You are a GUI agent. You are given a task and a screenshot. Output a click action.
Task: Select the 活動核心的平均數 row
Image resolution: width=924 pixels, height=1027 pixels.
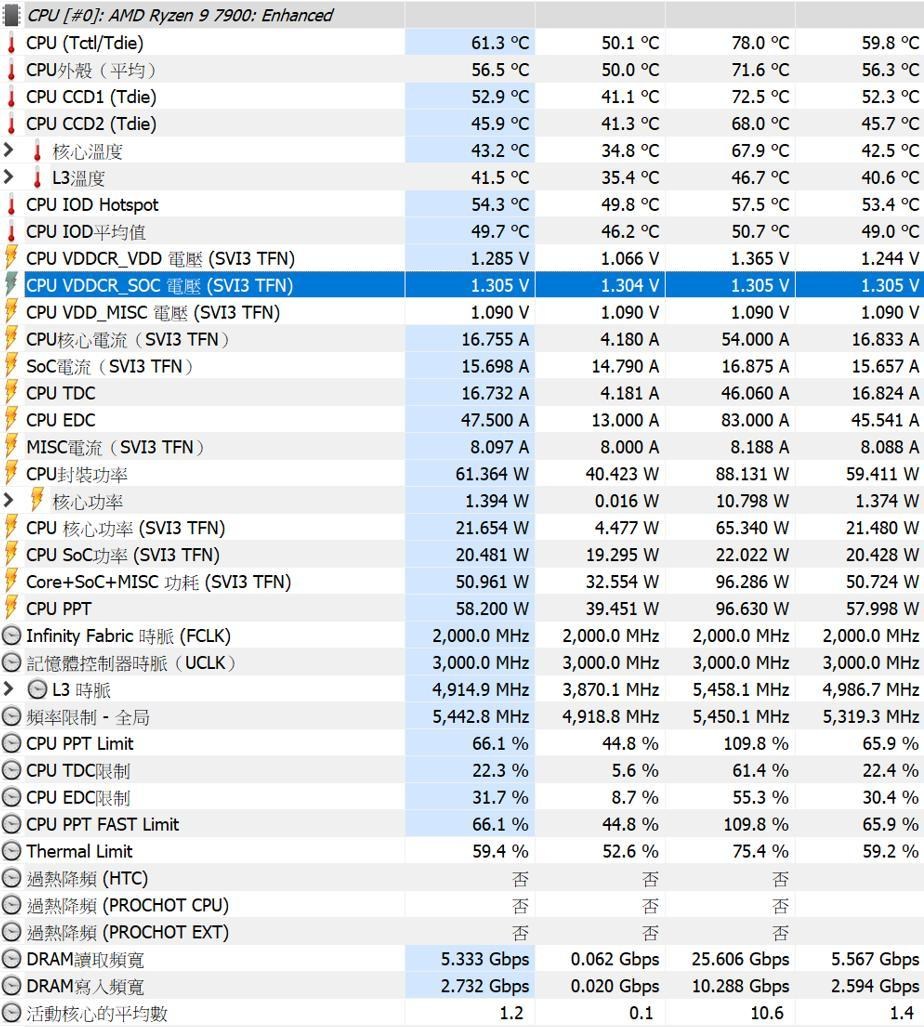tap(97, 1014)
